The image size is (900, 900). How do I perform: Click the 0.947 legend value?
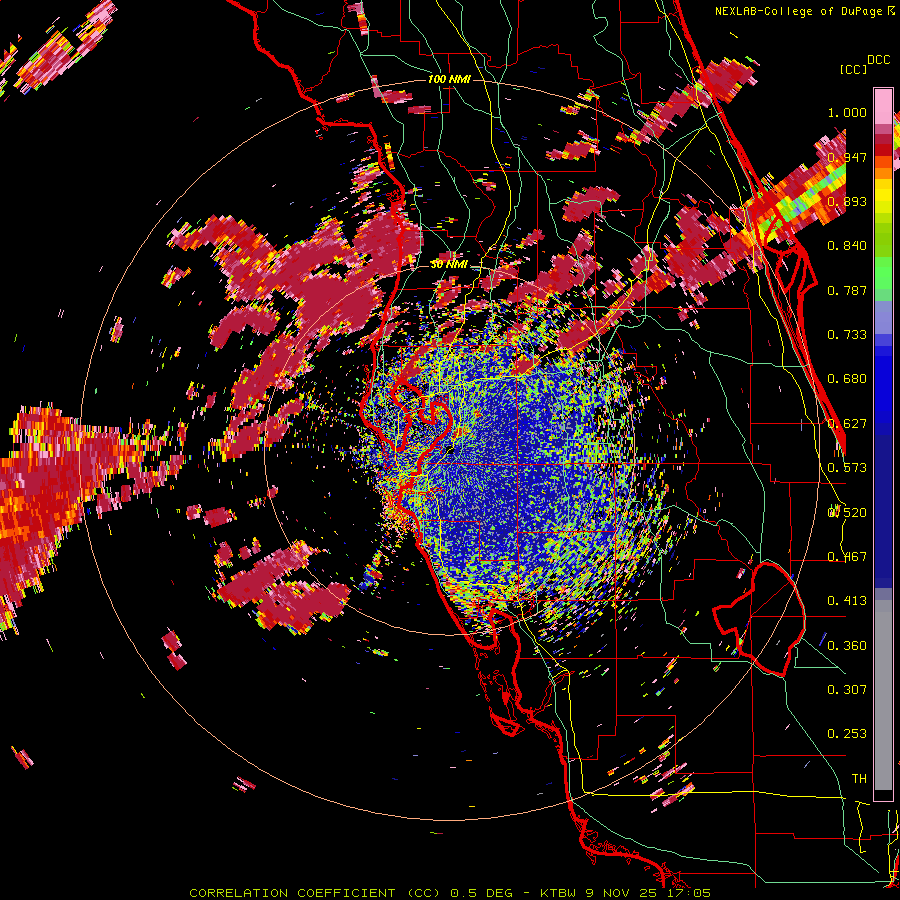[x=847, y=157]
